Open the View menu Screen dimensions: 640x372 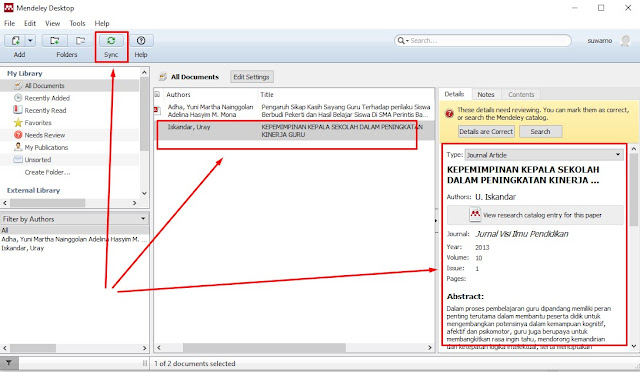[x=52, y=23]
